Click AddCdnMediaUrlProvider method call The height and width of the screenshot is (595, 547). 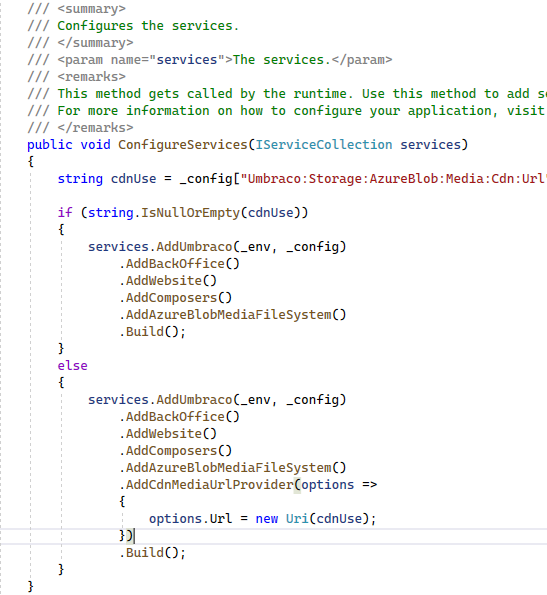[209, 485]
